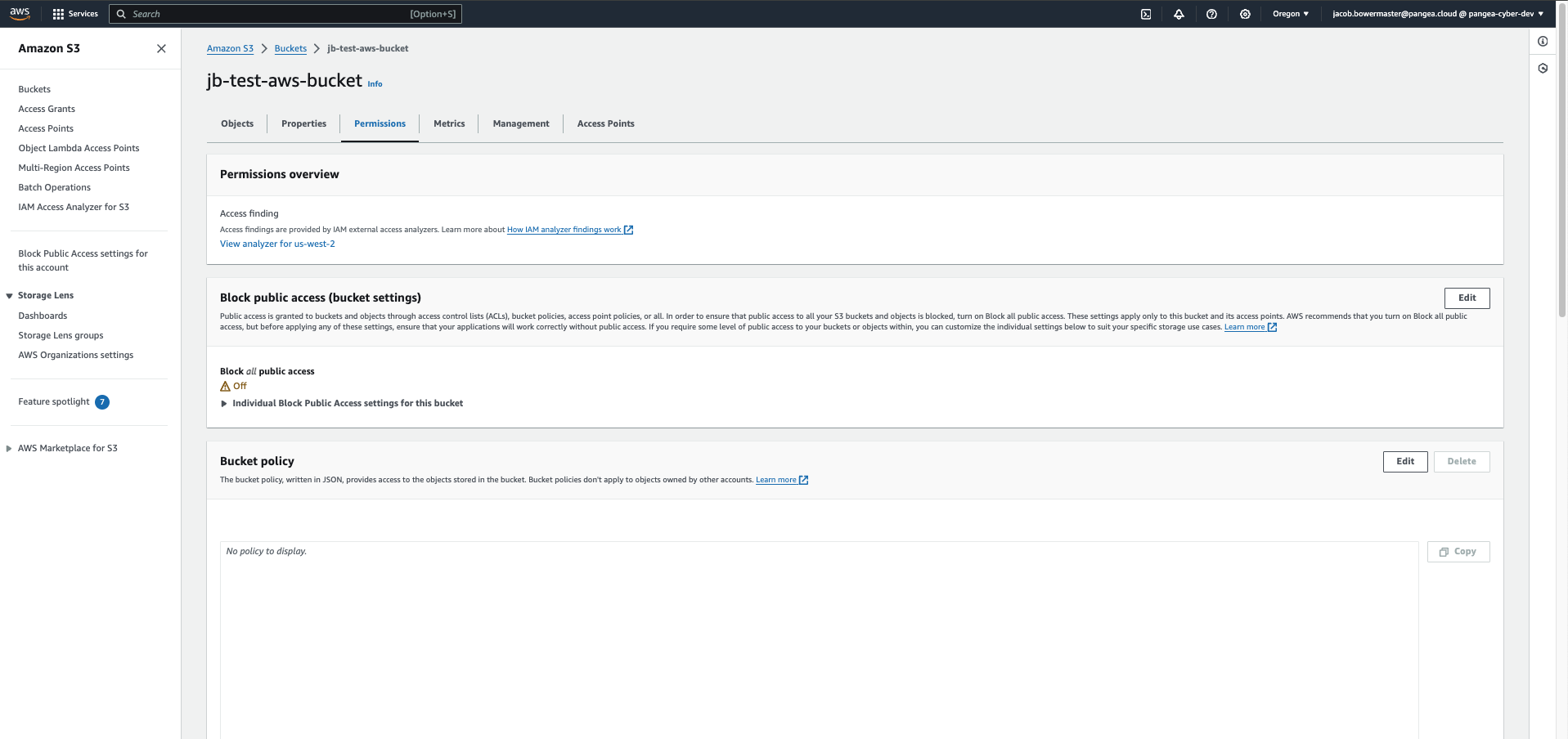Open the Services grid menu
The width and height of the screenshot is (1568, 739).
75,14
